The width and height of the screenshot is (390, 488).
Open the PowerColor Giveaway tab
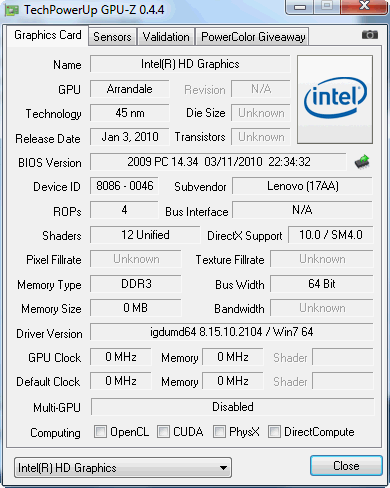tap(253, 37)
